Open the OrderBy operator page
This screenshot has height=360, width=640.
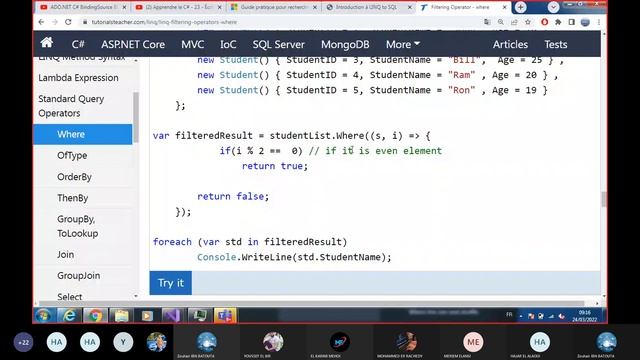(74, 177)
